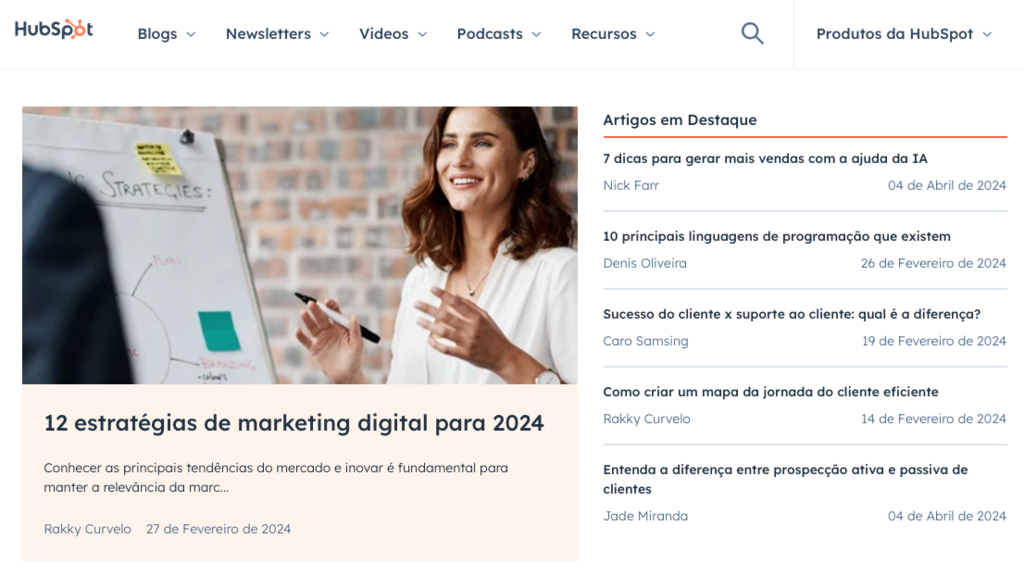Open '10 principais linguagens de programação que existem'
Screen dimensions: 1024x576
(x=776, y=236)
